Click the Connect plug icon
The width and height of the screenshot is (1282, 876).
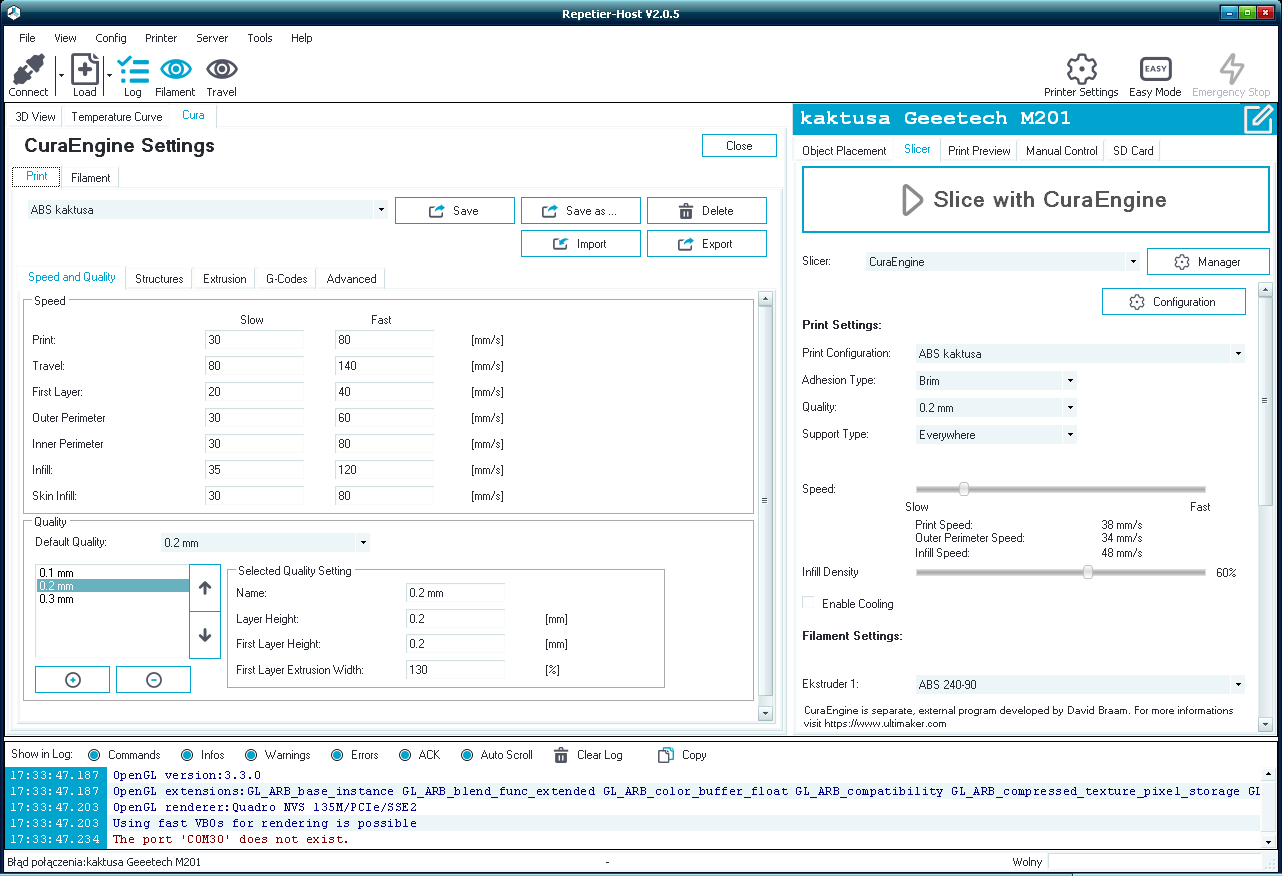(28, 69)
